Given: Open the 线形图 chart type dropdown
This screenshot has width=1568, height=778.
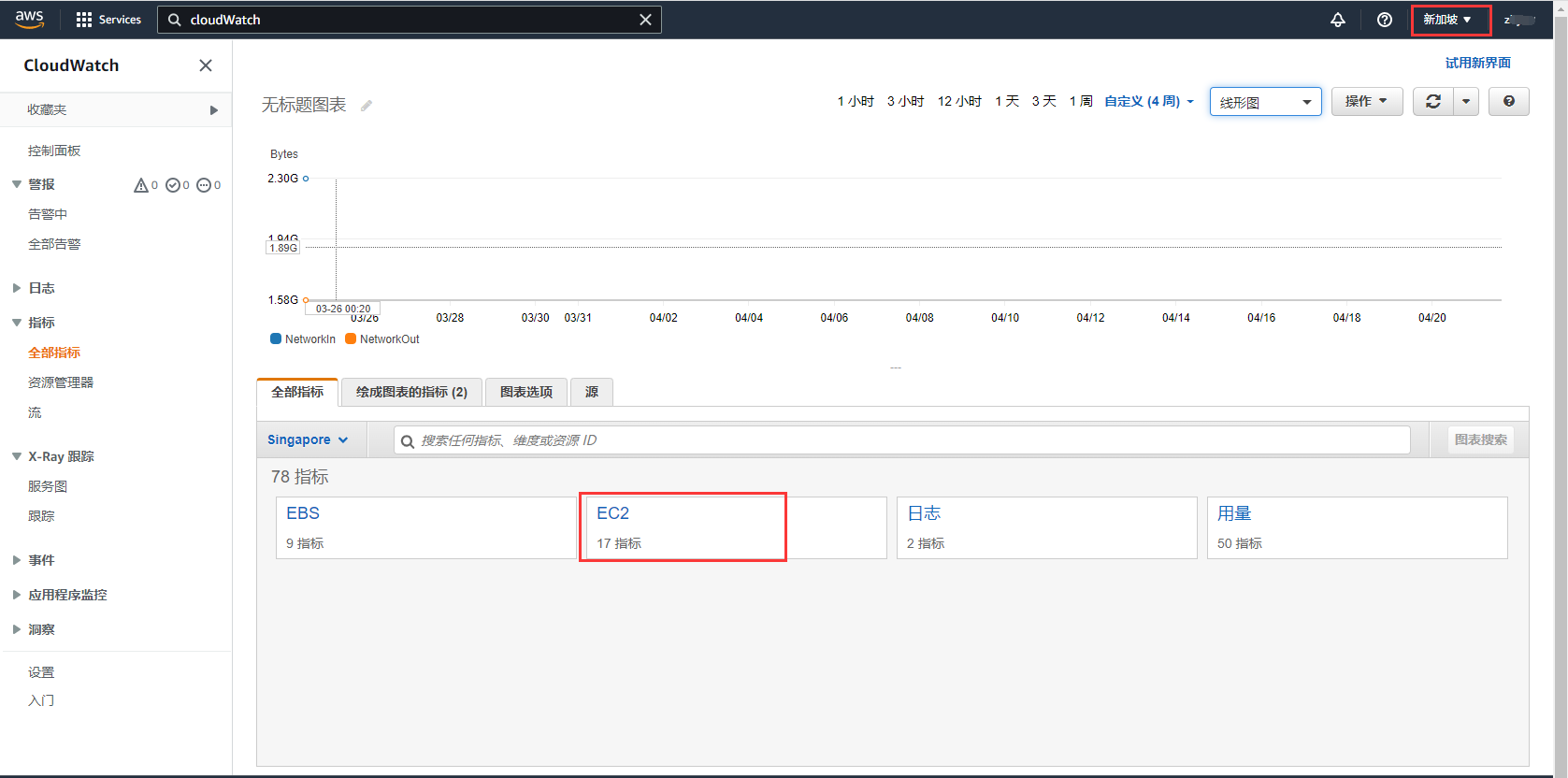Looking at the screenshot, I should (1265, 101).
